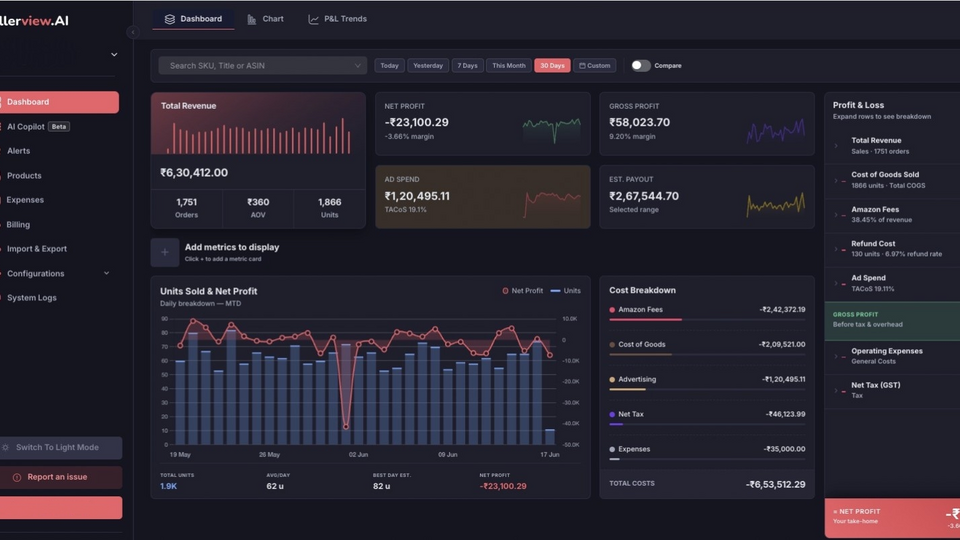Click the Total Costs -₹6,53,512.29 value

pos(776,485)
